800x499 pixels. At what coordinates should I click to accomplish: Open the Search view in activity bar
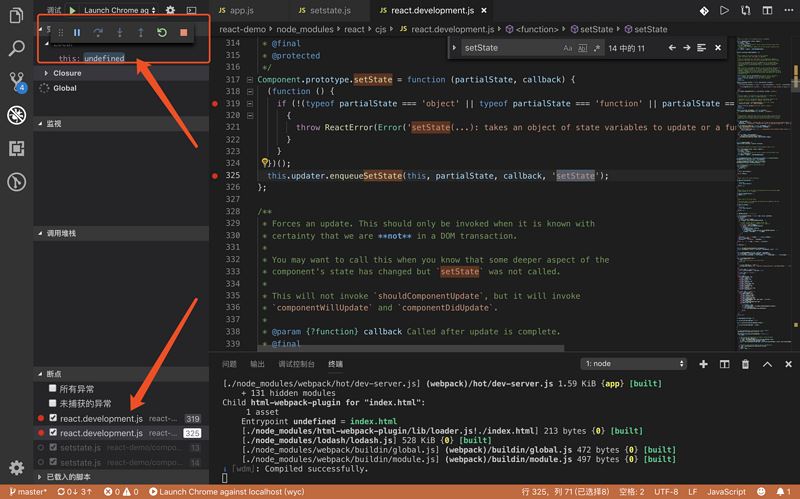(16, 47)
